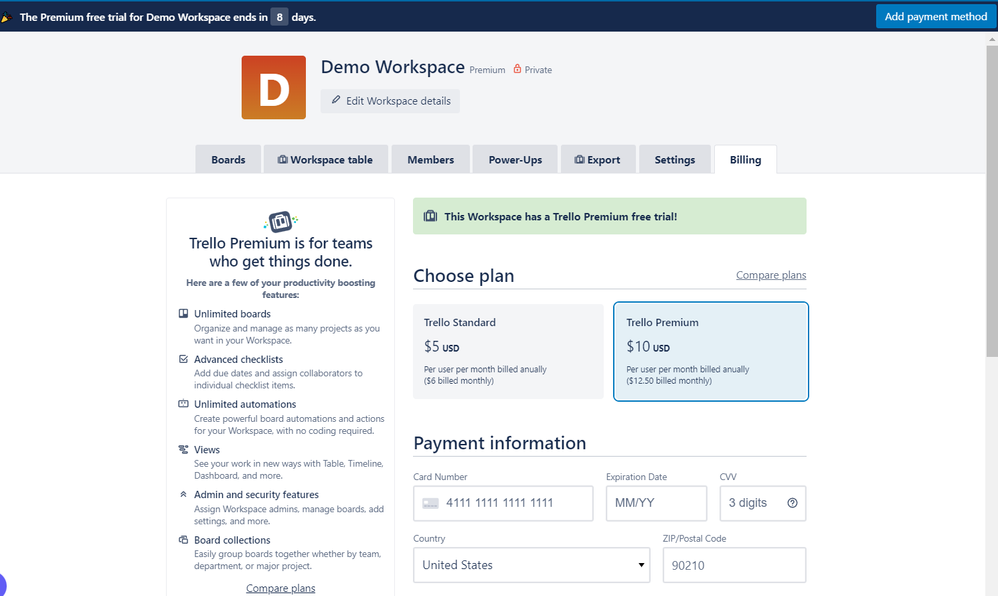Click the Board collections icon
The height and width of the screenshot is (596, 998).
pyautogui.click(x=185, y=540)
